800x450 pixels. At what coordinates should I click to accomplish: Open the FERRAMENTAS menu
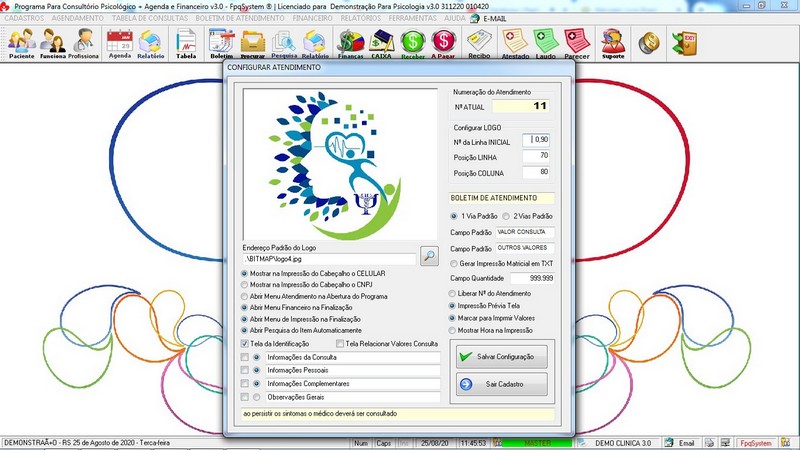(412, 18)
